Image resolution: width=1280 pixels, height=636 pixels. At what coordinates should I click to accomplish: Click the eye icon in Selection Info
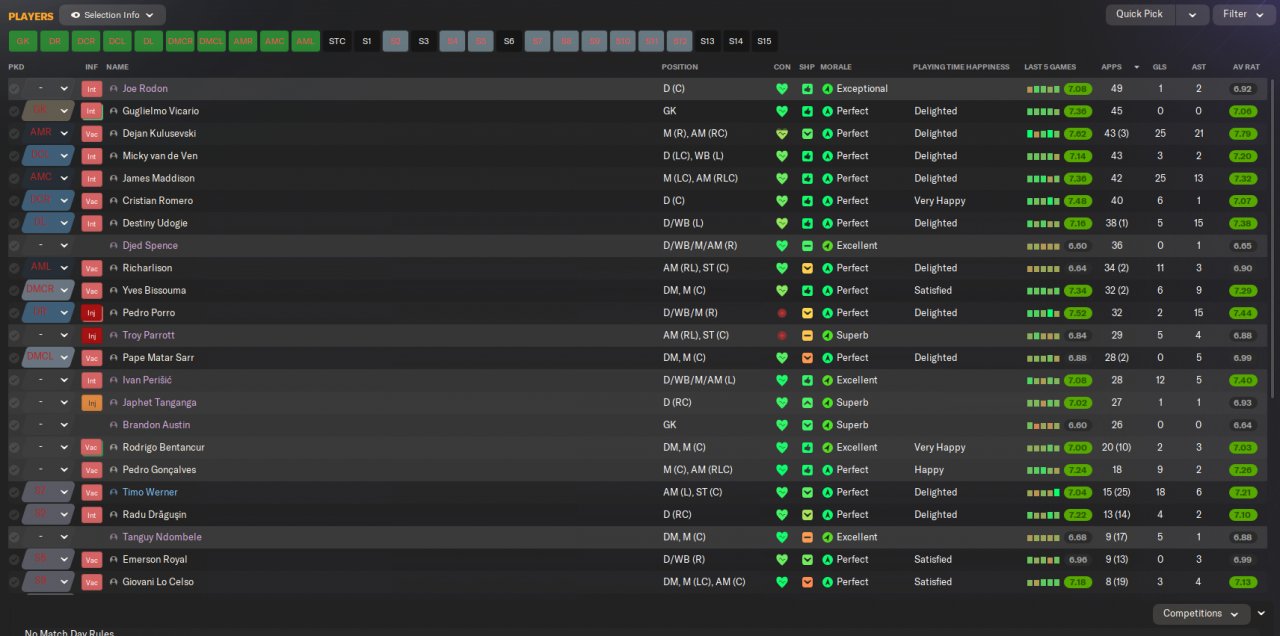[x=75, y=15]
